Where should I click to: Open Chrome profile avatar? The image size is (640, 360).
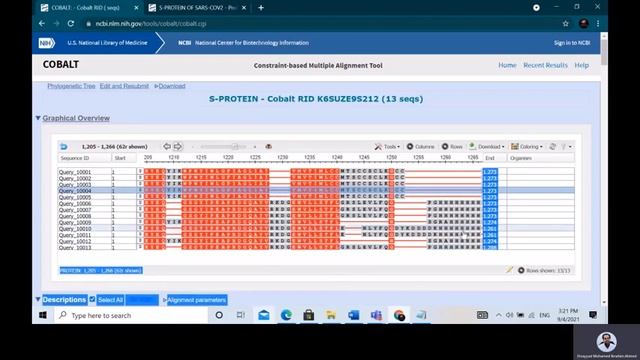coord(584,24)
